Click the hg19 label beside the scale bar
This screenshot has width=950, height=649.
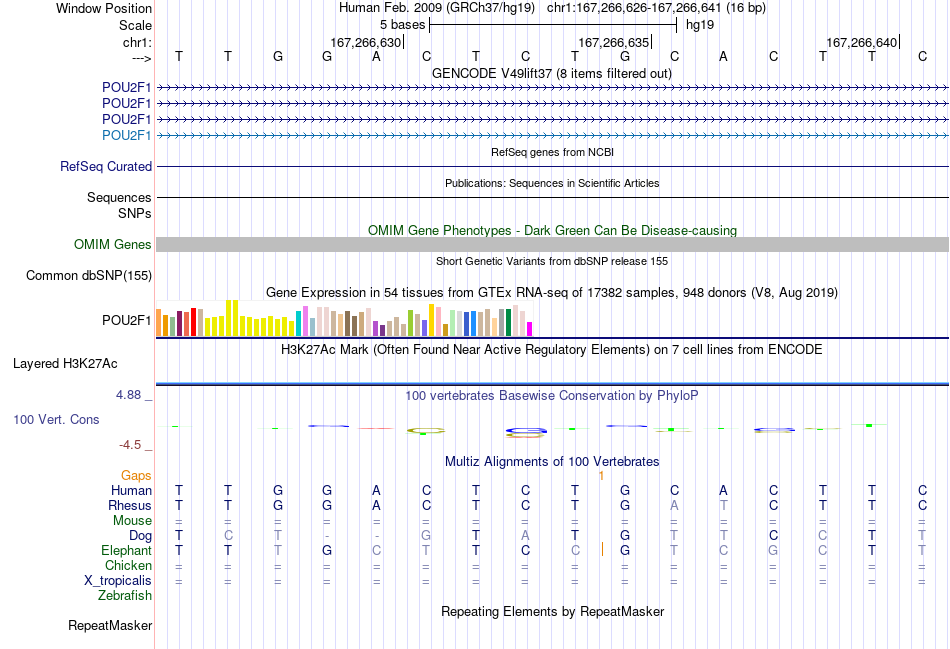coord(700,25)
